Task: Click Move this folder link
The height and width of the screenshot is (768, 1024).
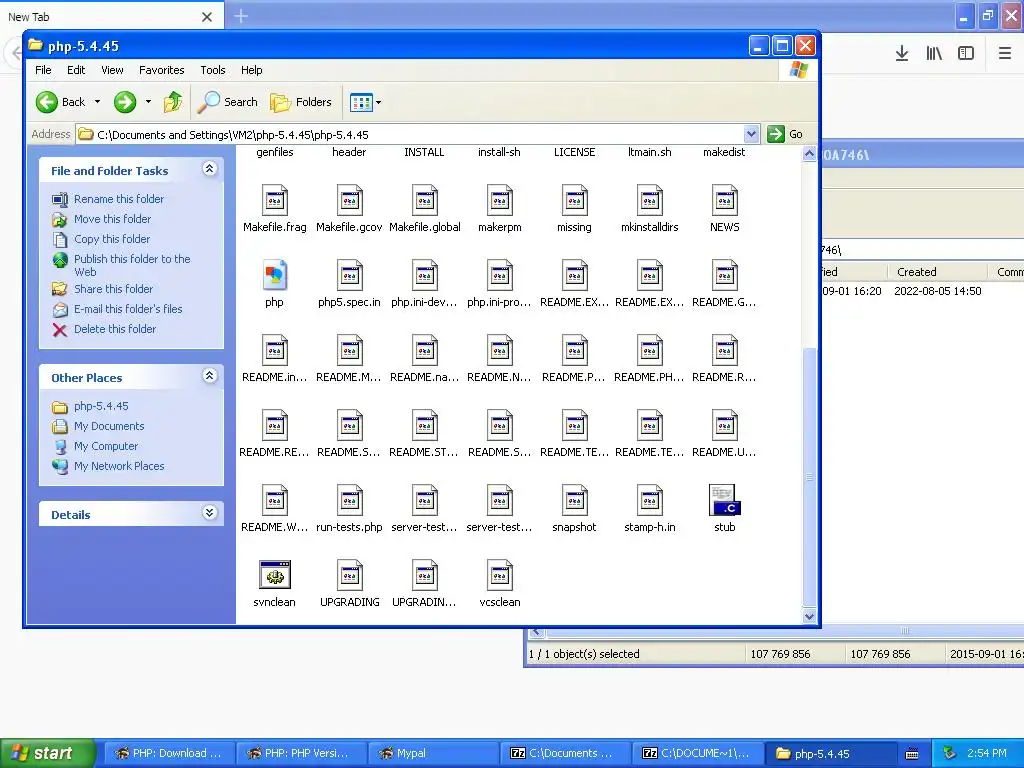Action: pos(112,219)
